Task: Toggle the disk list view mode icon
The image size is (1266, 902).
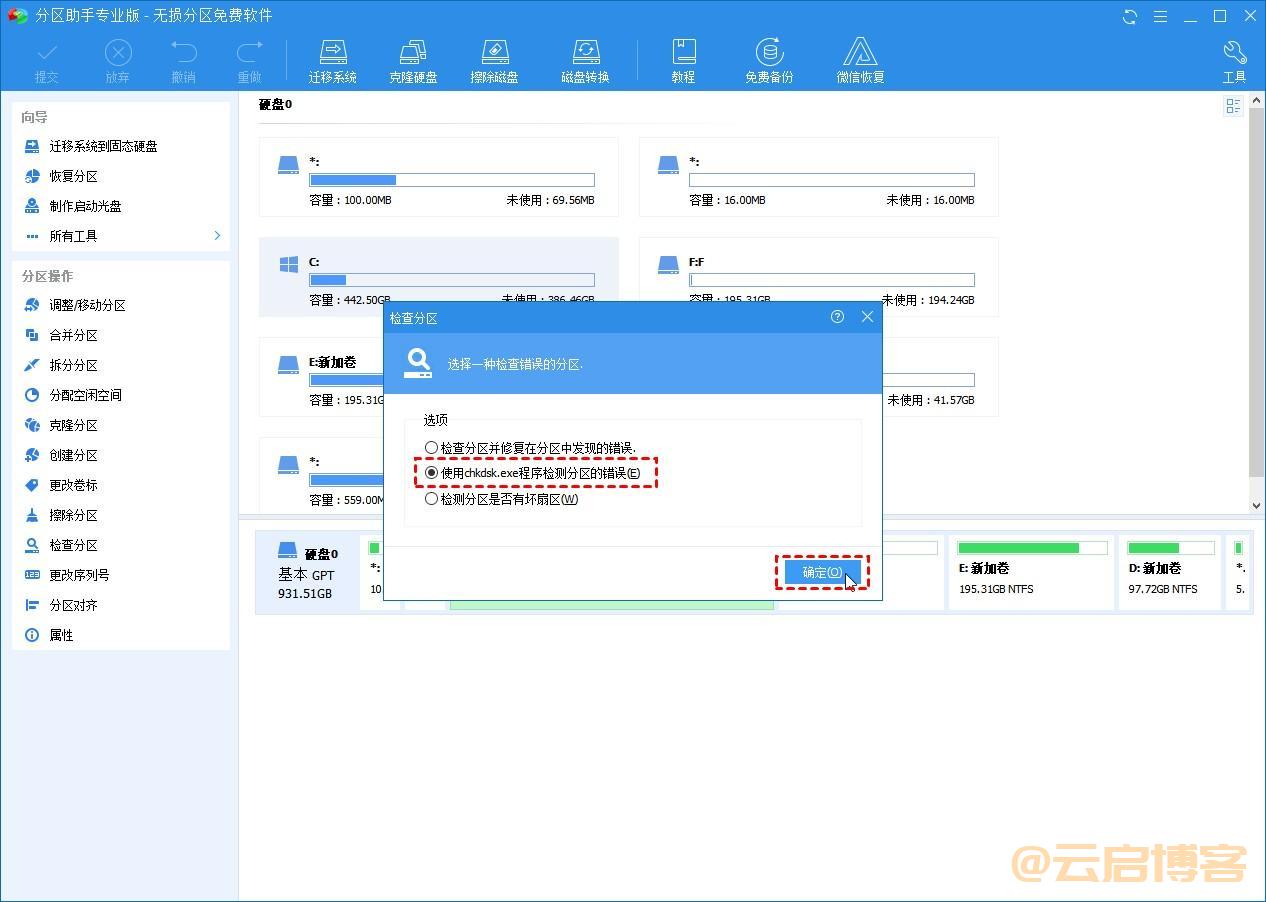Action: click(x=1233, y=106)
